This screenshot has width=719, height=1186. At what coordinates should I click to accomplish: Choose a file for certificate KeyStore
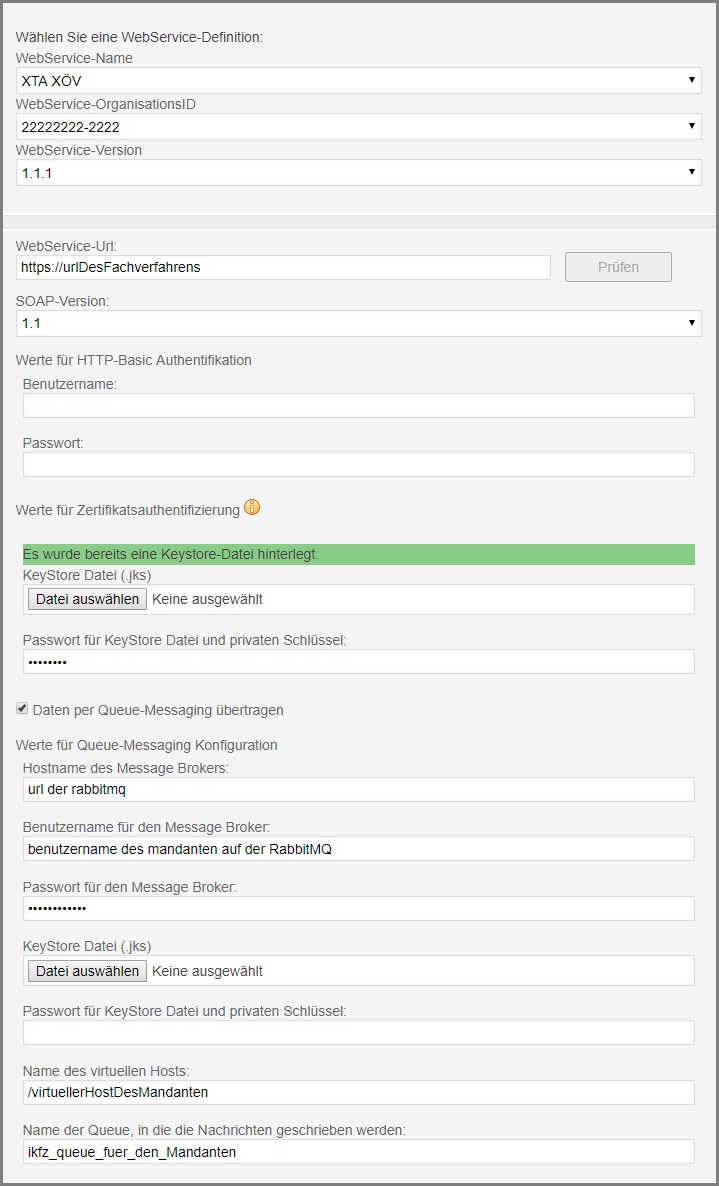pyautogui.click(x=88, y=599)
